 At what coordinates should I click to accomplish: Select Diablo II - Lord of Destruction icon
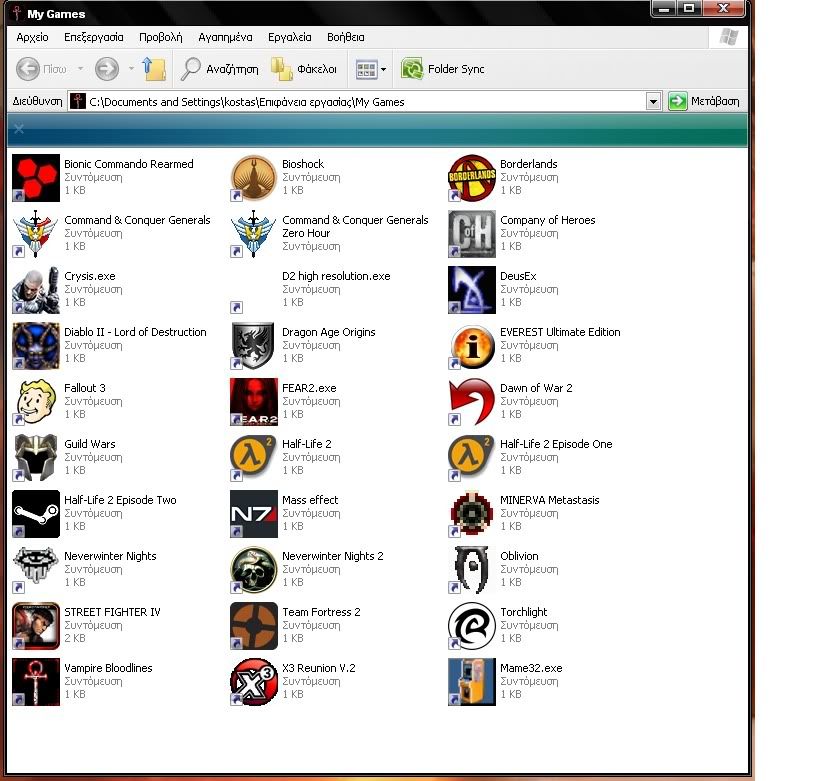pyautogui.click(x=36, y=346)
